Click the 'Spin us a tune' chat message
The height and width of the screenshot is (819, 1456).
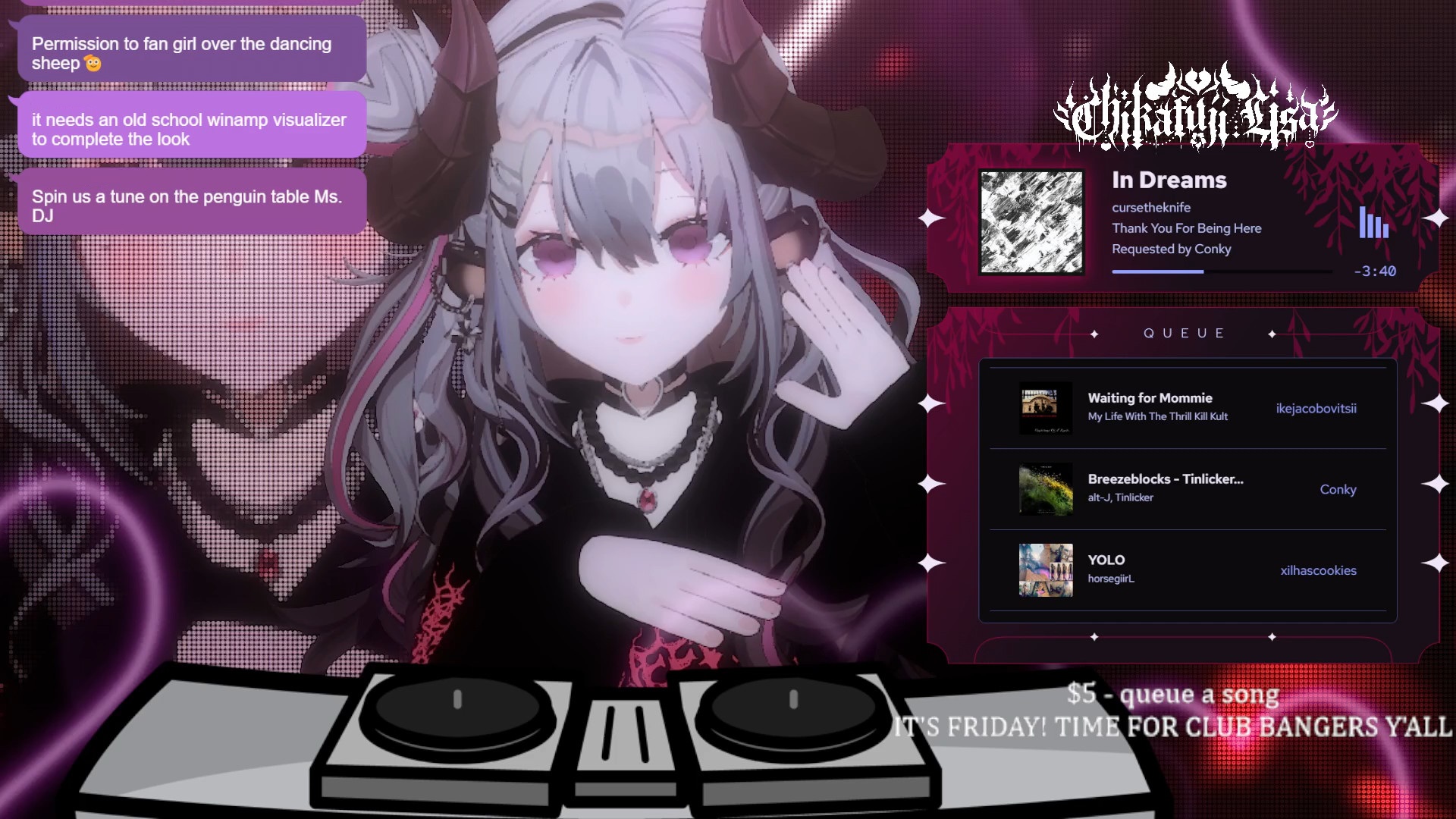192,202
